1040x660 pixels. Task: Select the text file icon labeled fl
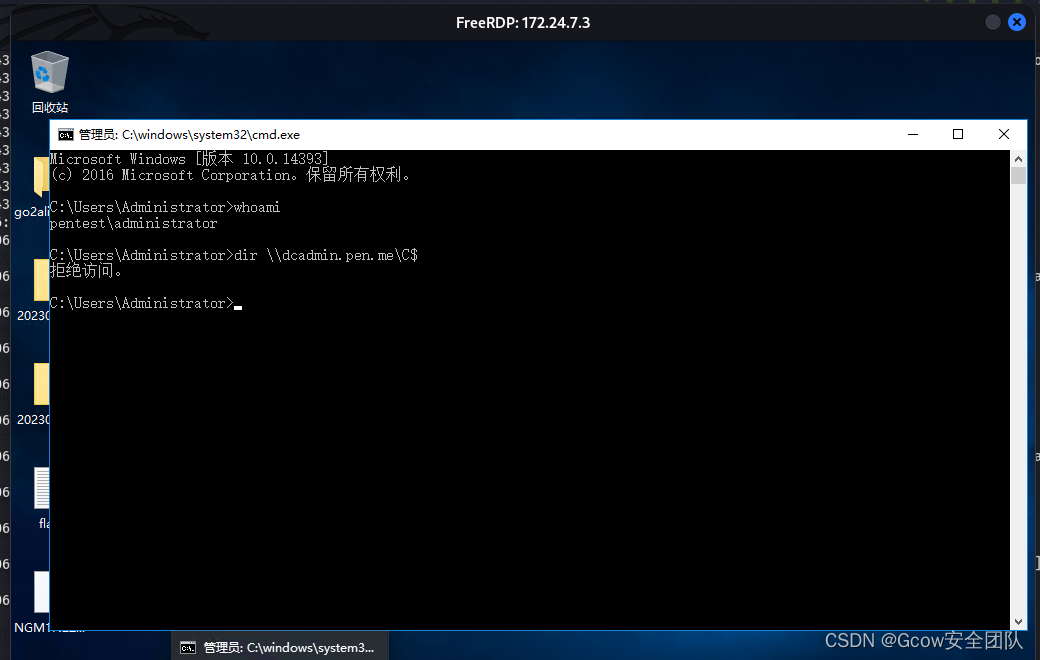[42, 497]
